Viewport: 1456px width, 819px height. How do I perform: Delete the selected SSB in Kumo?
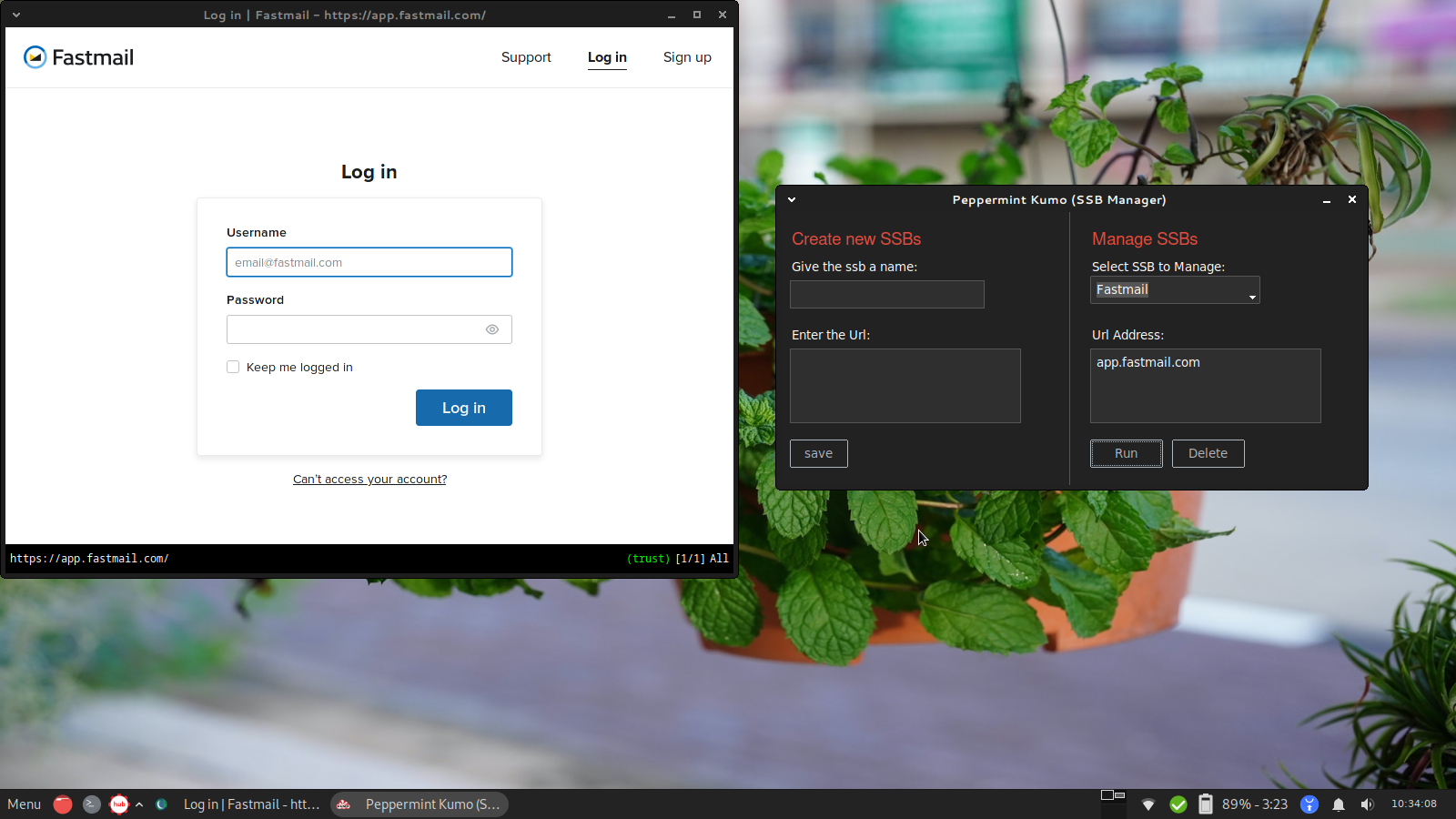(1208, 453)
